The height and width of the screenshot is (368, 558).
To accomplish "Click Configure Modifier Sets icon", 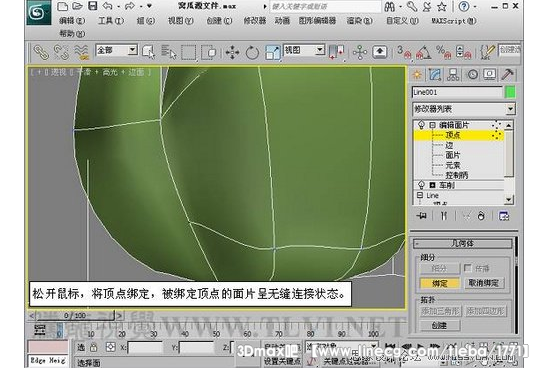I will pyautogui.click(x=504, y=216).
